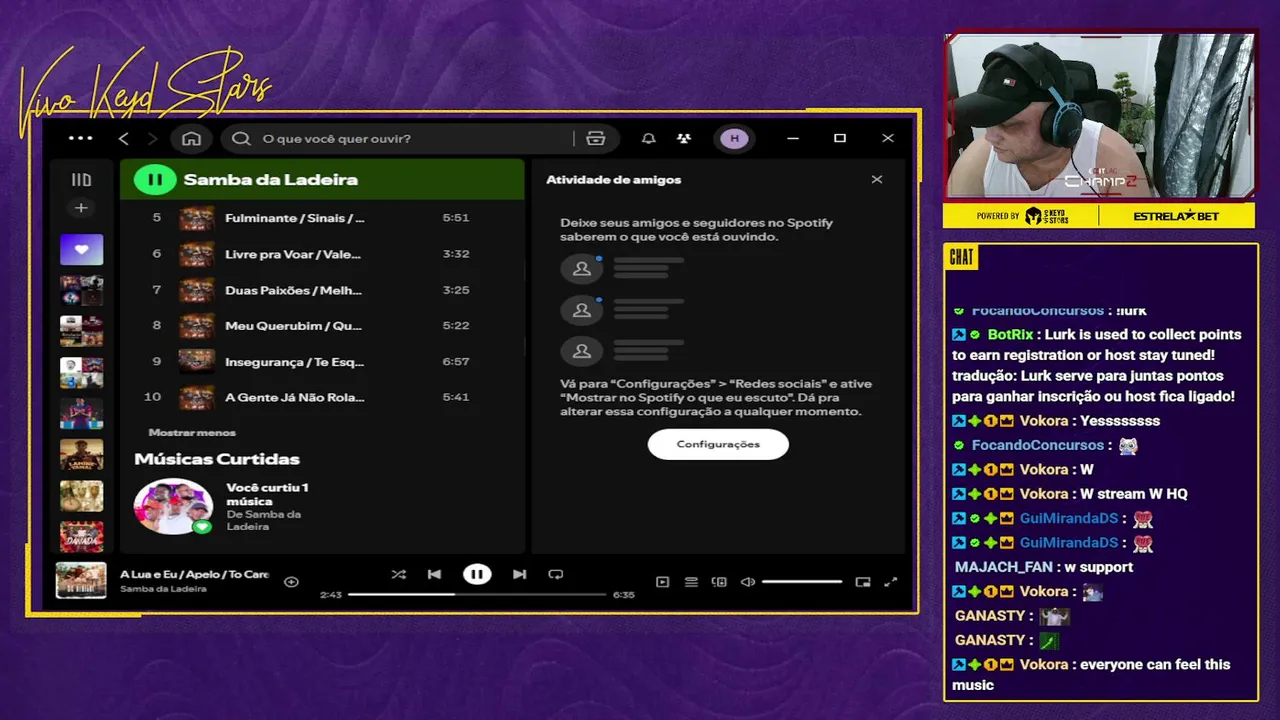Image resolution: width=1280 pixels, height=720 pixels.
Task: Open the third library playlist thumbnail
Action: 81,331
